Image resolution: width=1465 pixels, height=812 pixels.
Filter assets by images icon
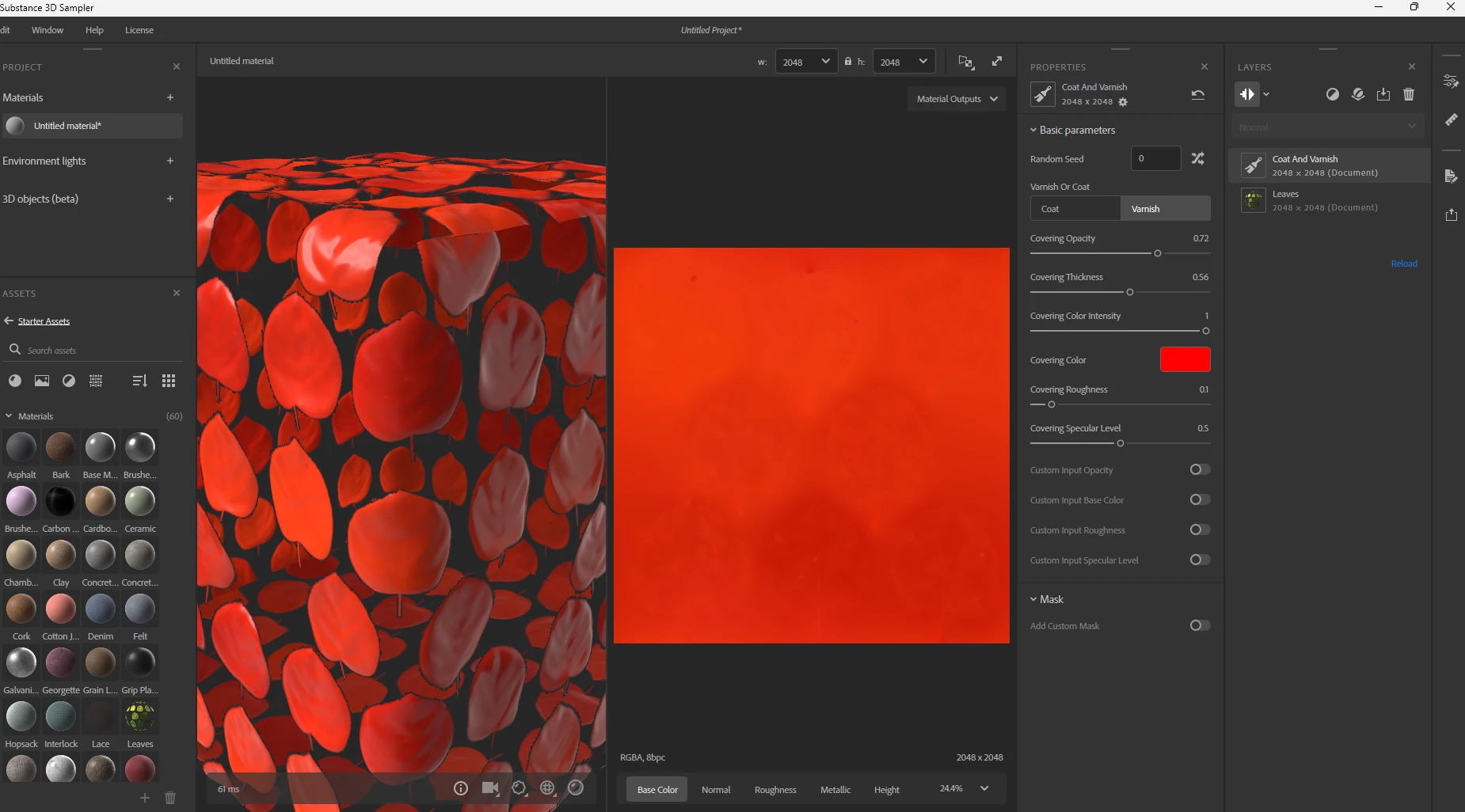[42, 381]
